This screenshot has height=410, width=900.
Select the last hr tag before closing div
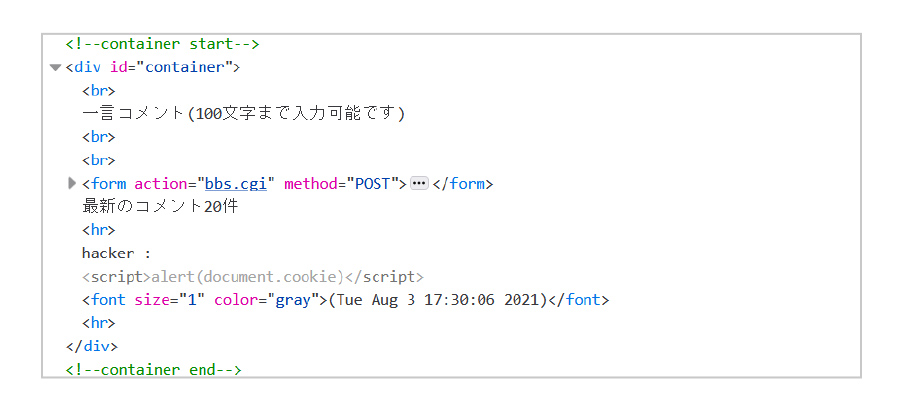pyautogui.click(x=99, y=323)
